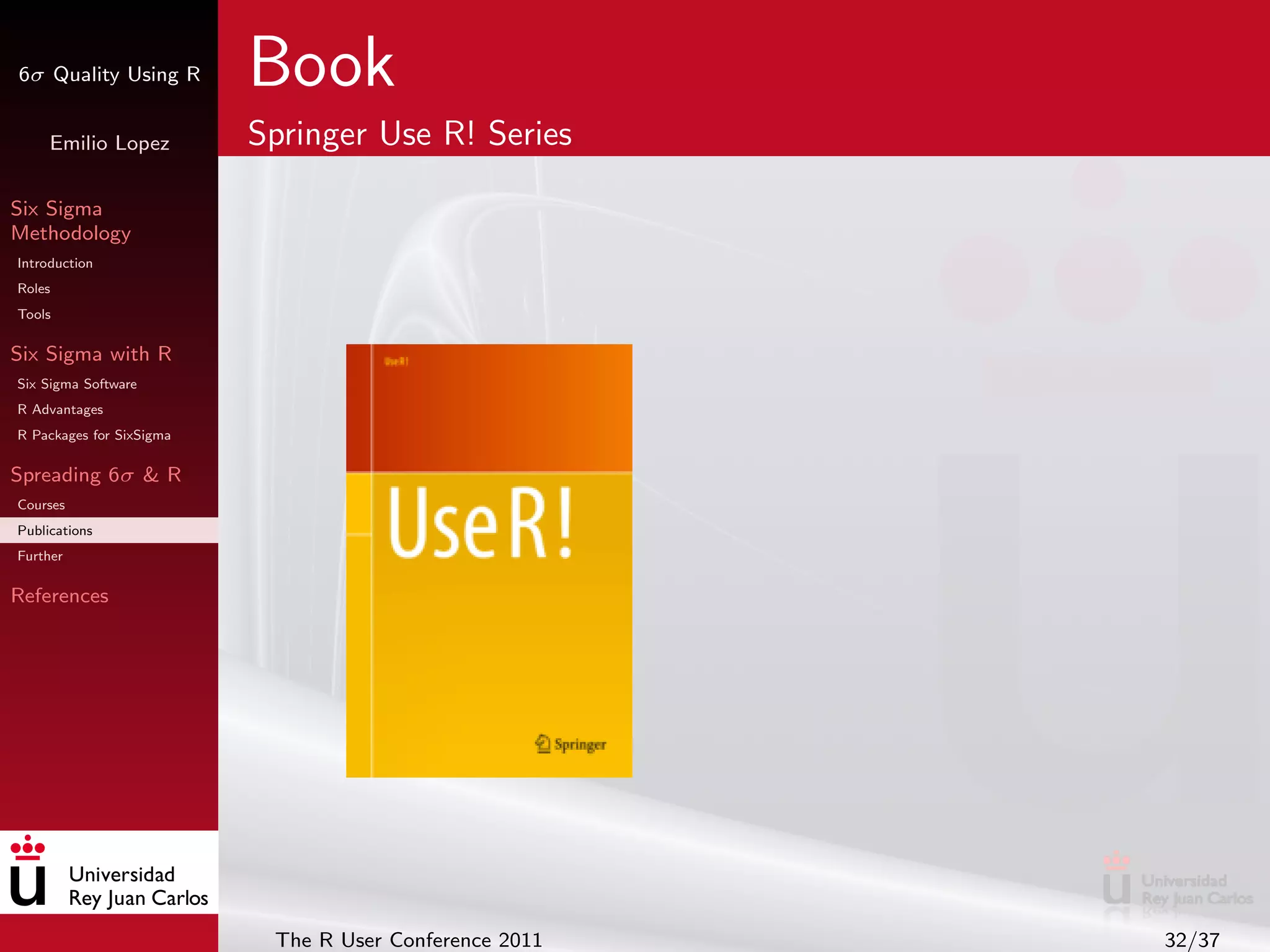Select the 6σ Quality Using R title

click(x=109, y=74)
